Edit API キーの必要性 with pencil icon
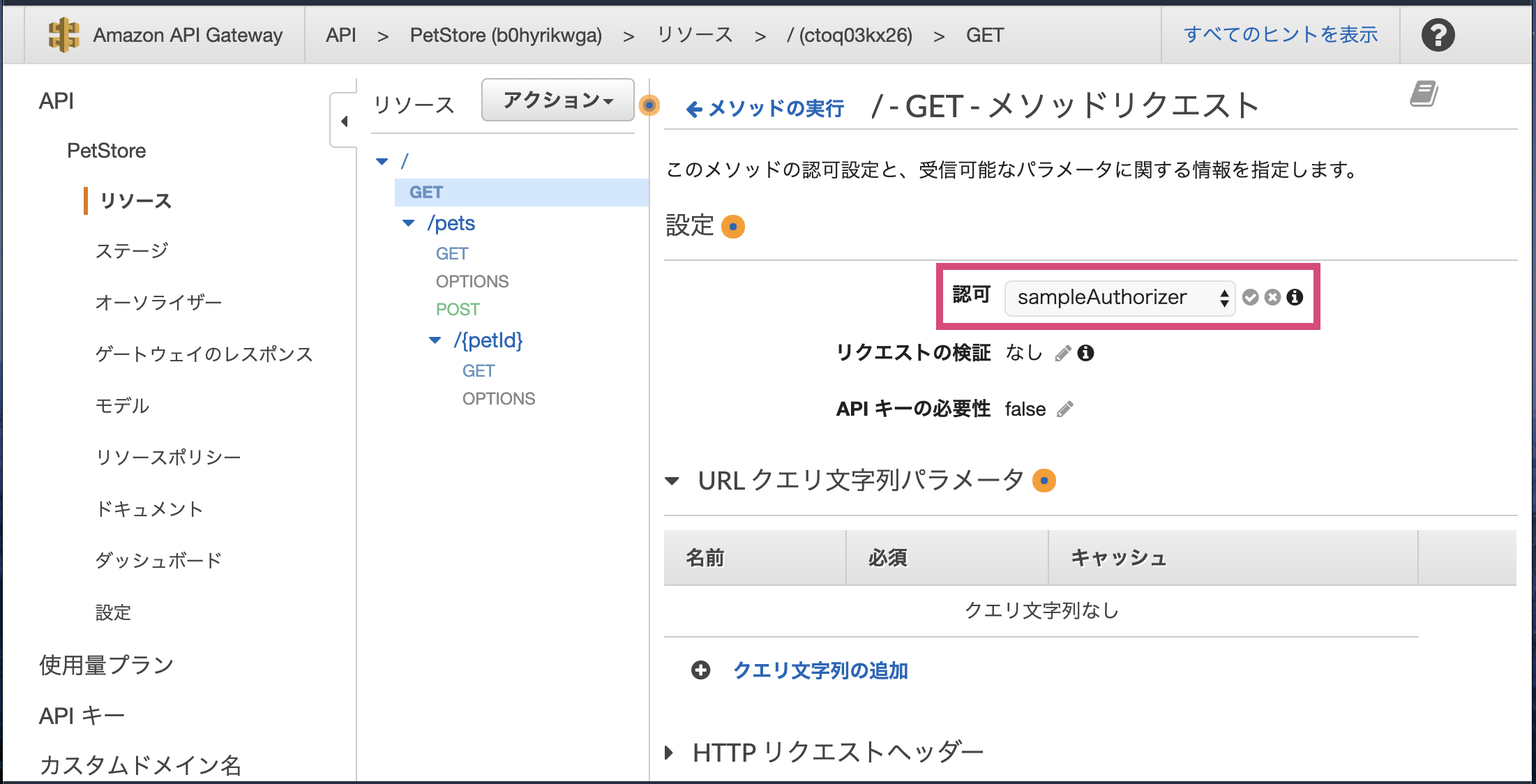 (x=1065, y=409)
